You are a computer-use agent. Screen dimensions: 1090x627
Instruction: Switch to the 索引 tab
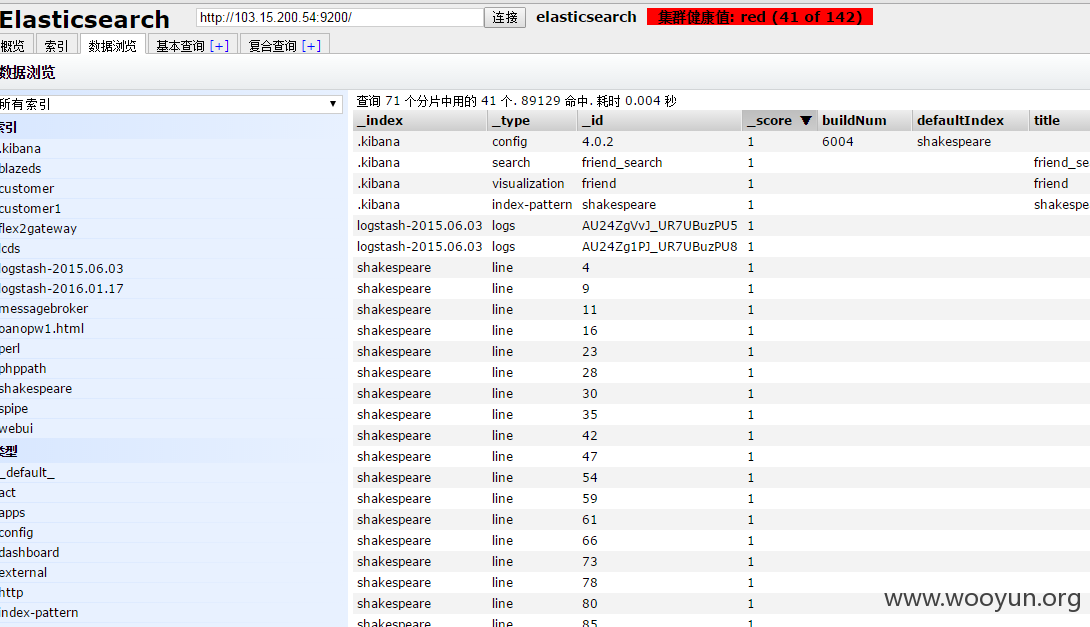pos(56,45)
